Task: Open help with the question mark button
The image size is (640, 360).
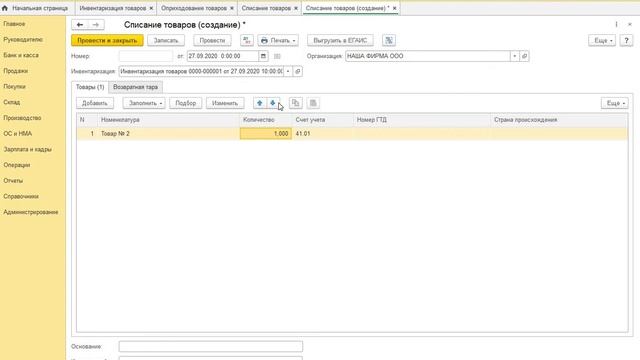Action: click(x=626, y=40)
